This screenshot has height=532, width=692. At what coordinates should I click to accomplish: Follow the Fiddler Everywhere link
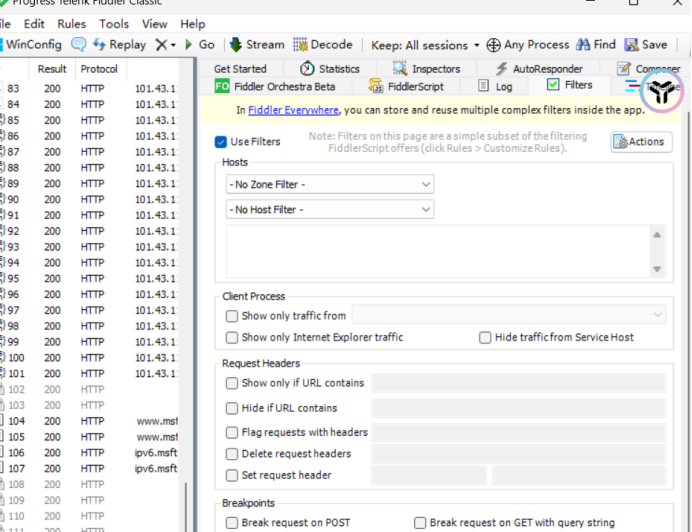[293, 110]
